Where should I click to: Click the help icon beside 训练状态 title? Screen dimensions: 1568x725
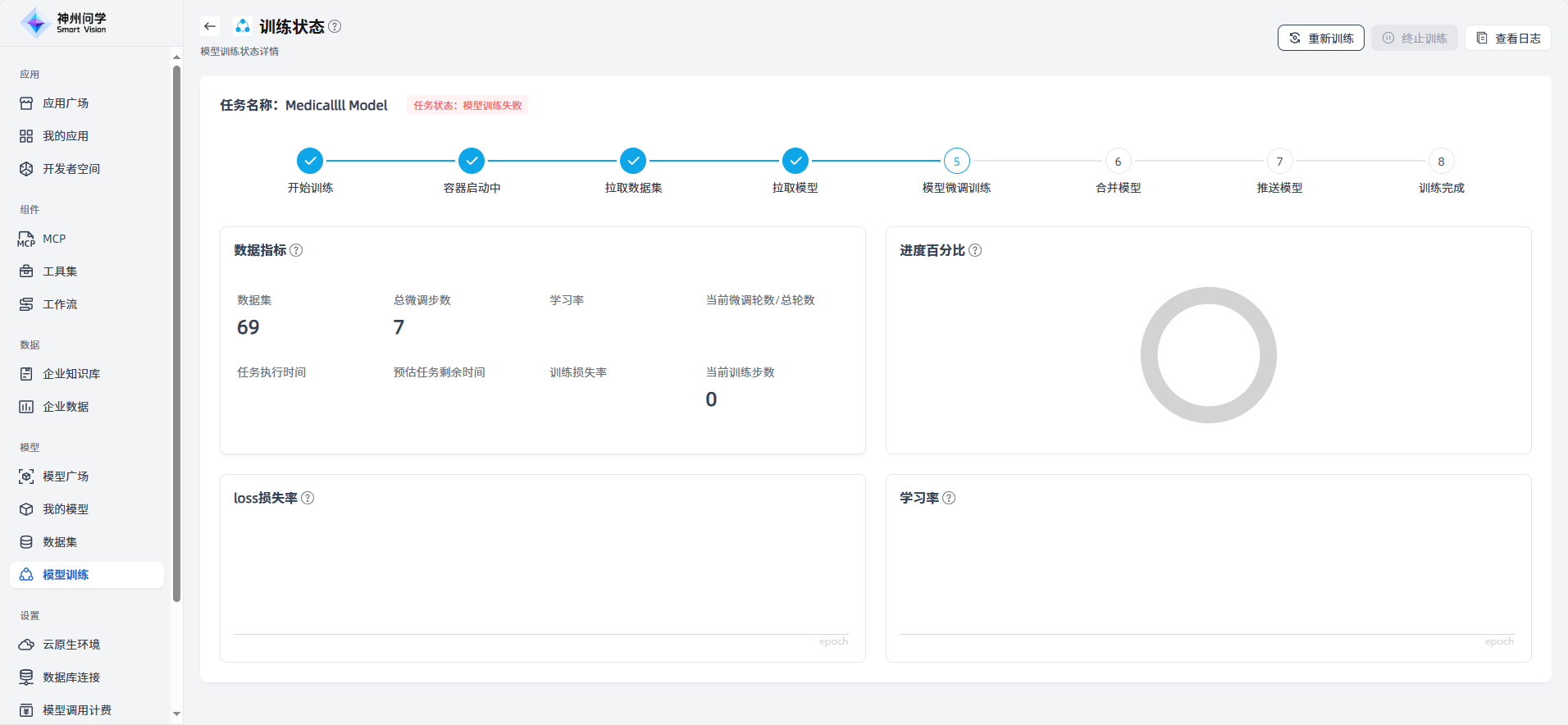pos(335,26)
